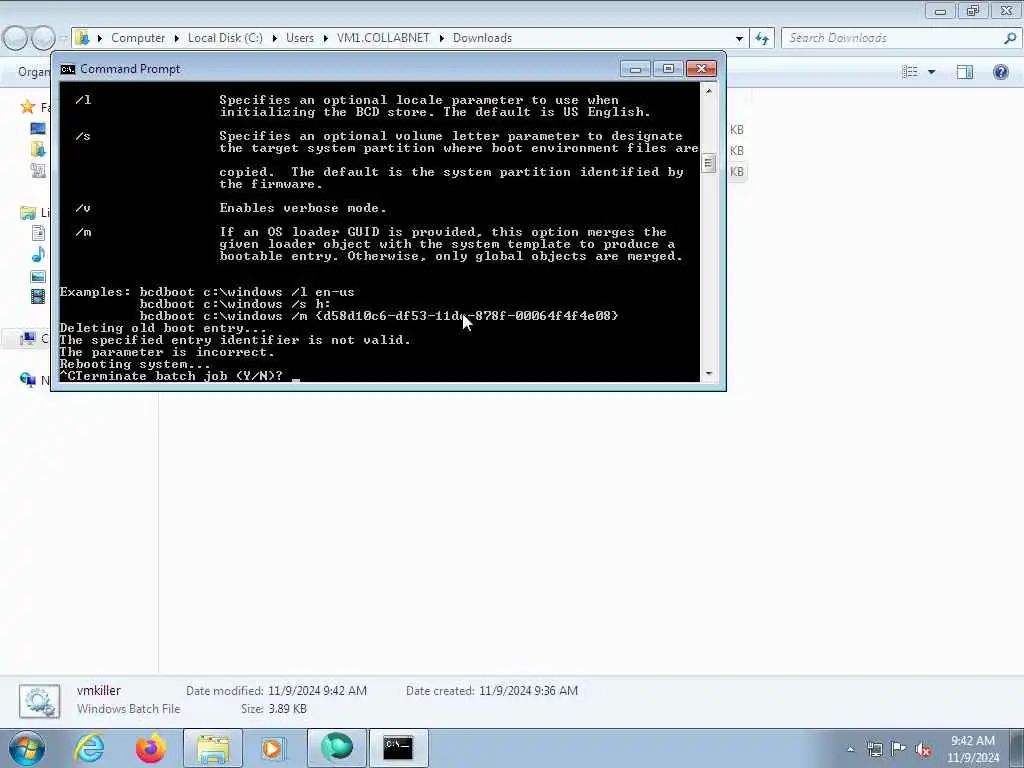Select Network in the navigation pane
Image resolution: width=1024 pixels, height=768 pixels.
point(28,379)
